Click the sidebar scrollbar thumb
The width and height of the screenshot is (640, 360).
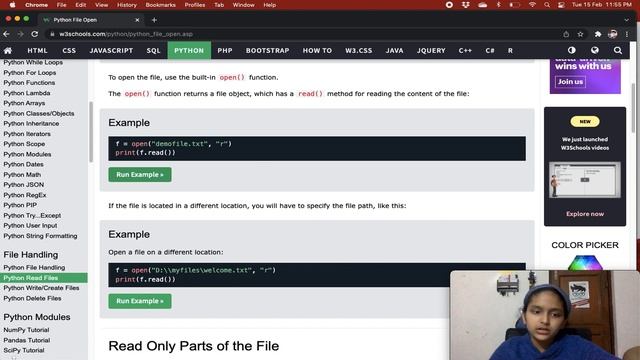click(x=91, y=132)
